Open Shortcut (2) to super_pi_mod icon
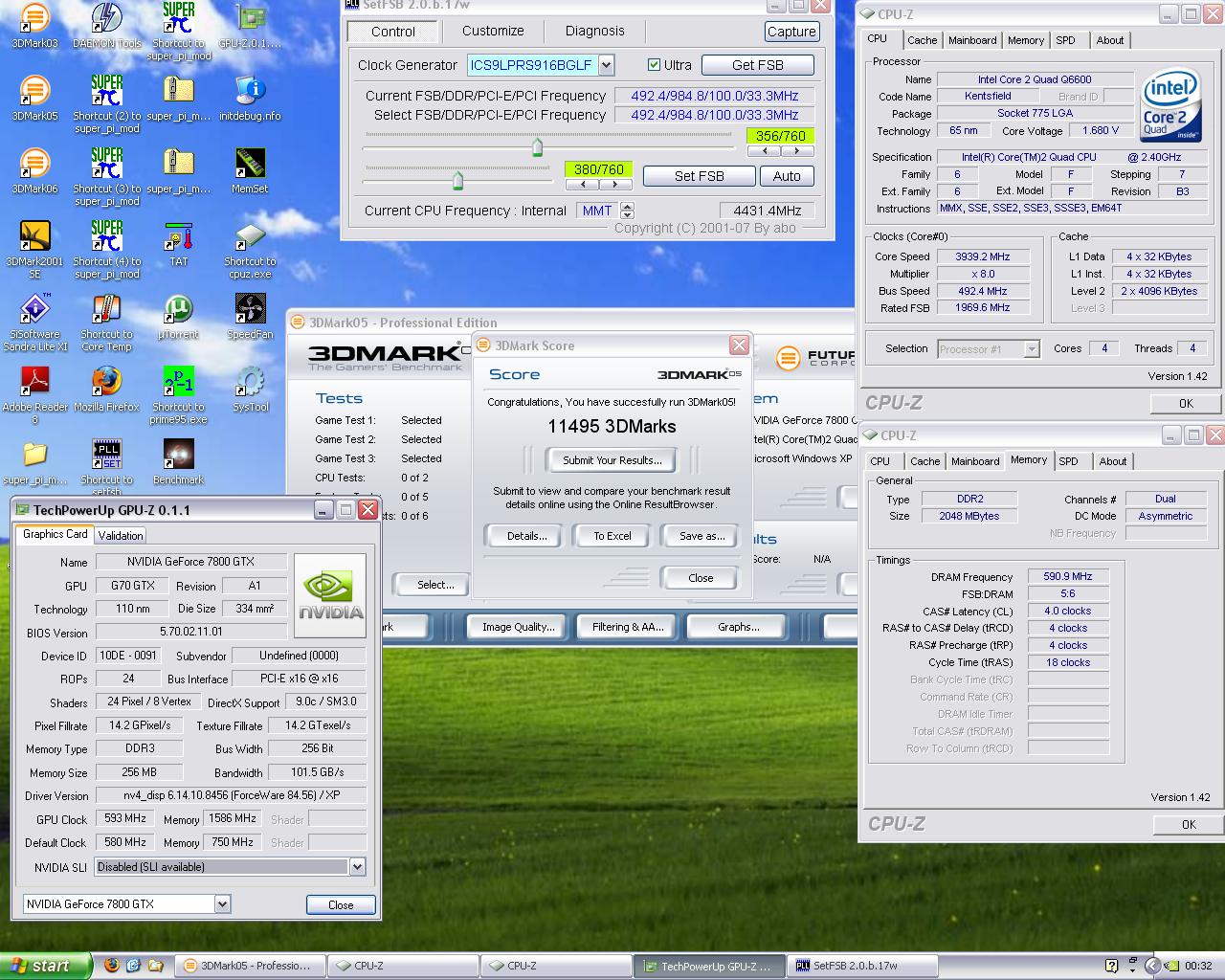 106,104
